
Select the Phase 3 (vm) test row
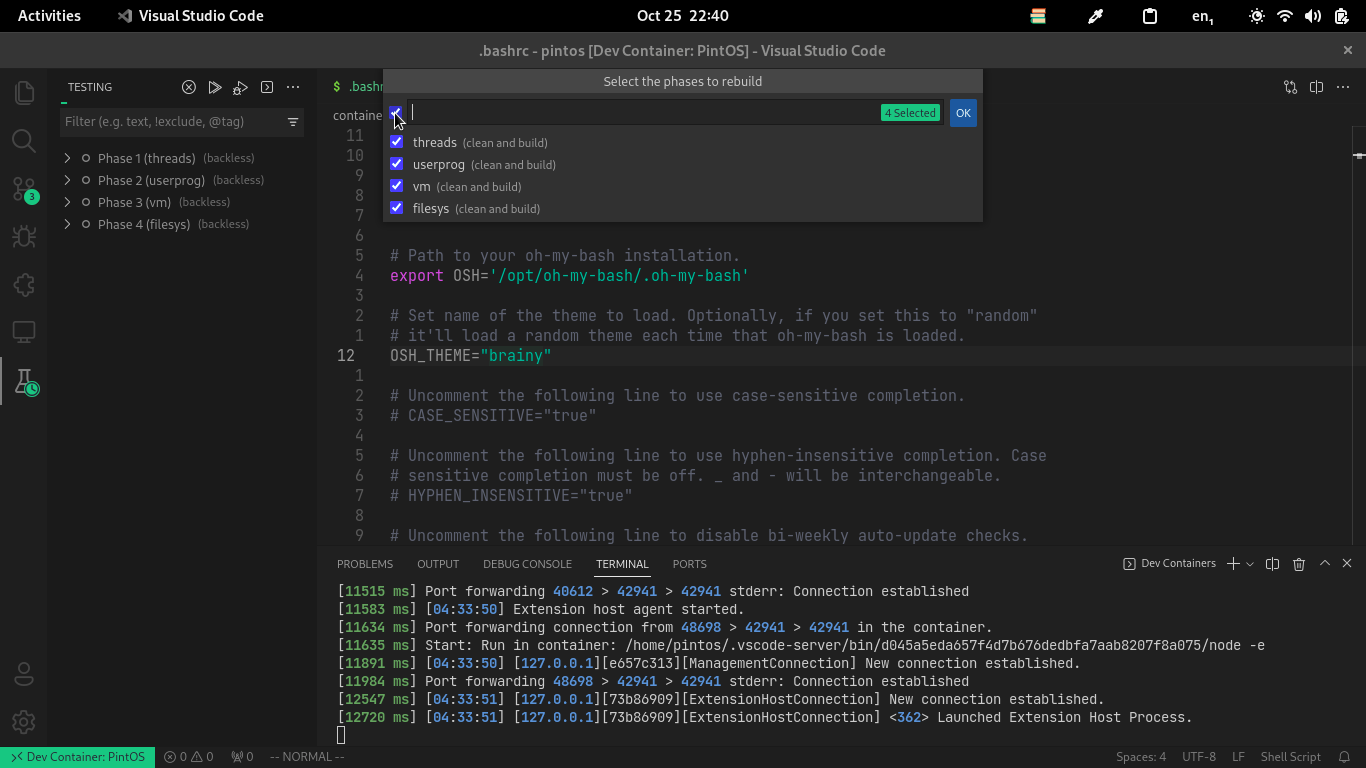coord(181,202)
